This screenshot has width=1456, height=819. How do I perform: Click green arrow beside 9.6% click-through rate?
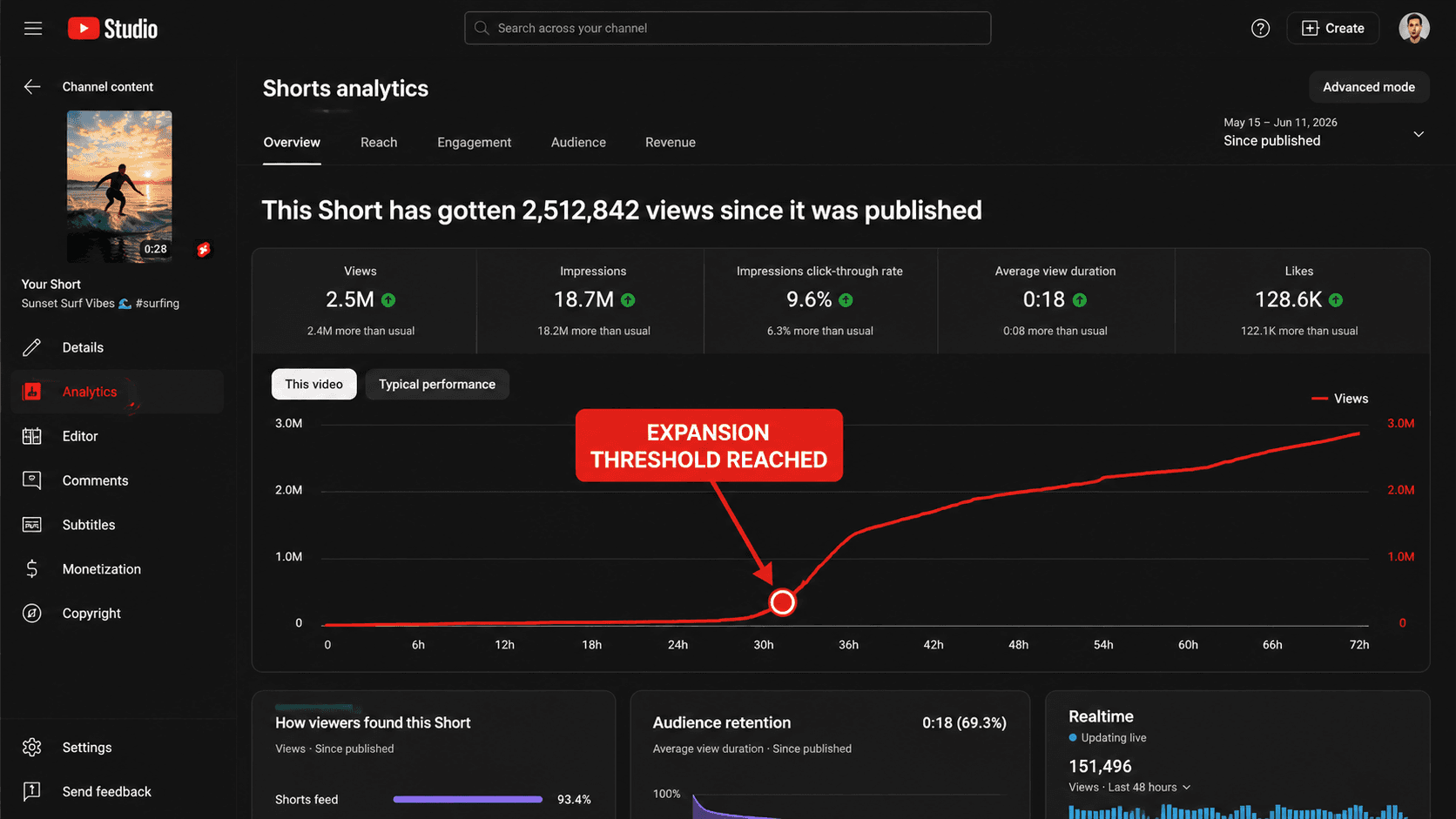846,300
